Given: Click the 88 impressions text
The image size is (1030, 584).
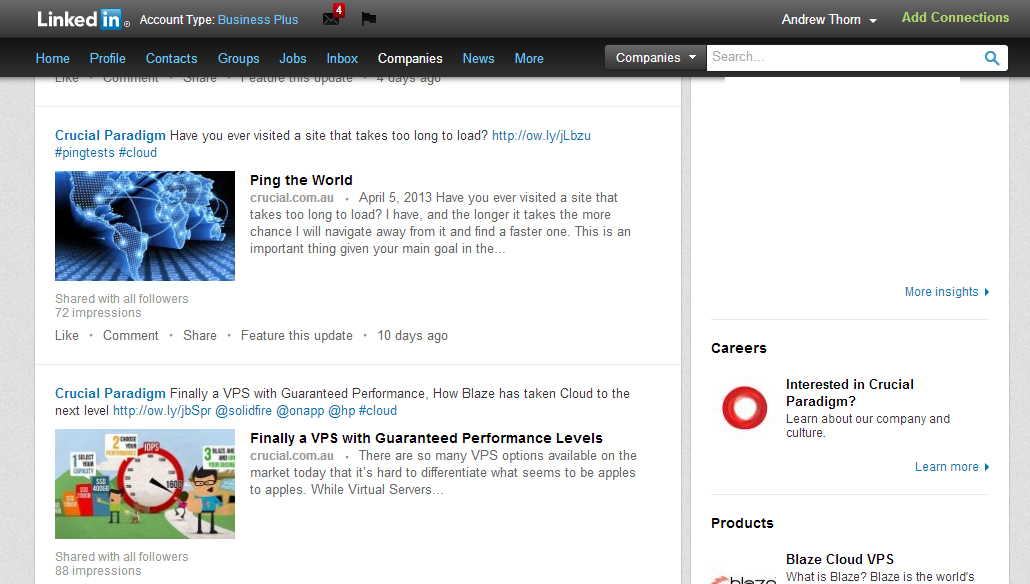Looking at the screenshot, I should click(98, 572).
